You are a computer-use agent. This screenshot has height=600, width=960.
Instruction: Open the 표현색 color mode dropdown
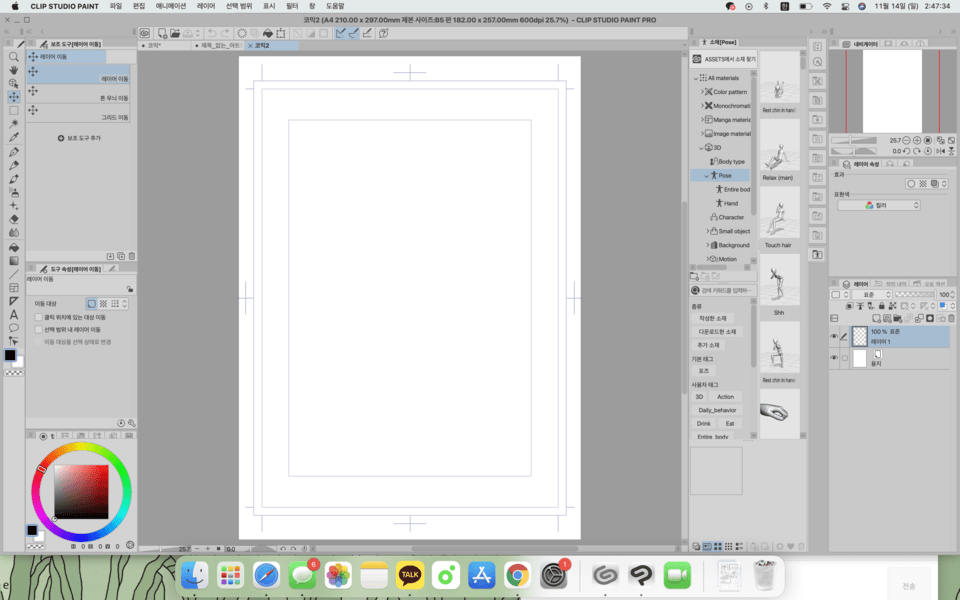click(878, 204)
